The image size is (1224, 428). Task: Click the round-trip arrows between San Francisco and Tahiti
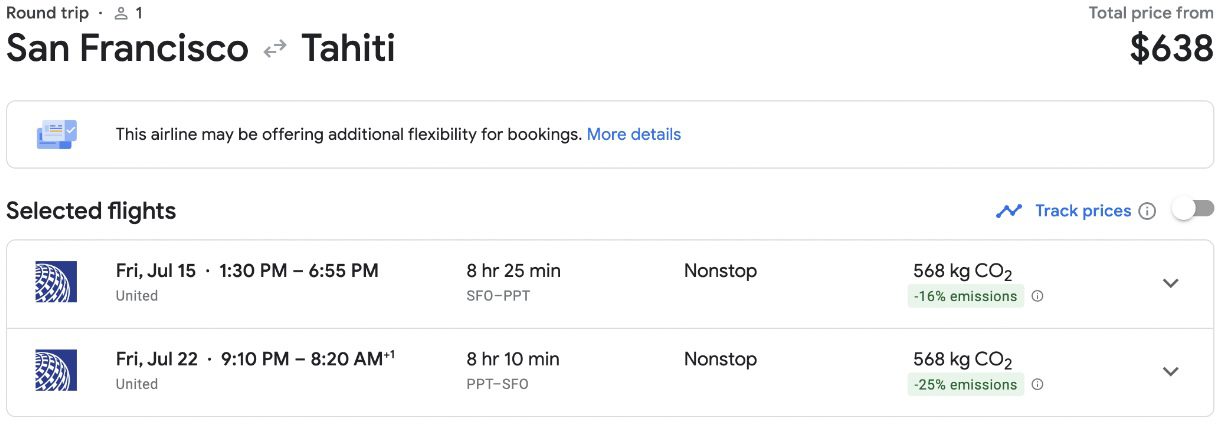click(x=275, y=49)
